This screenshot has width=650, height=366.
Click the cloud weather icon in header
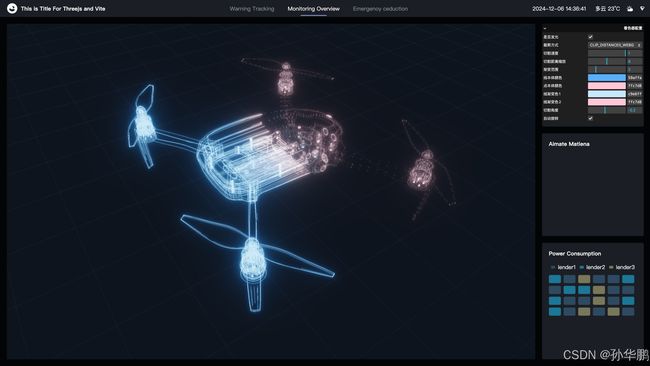click(x=630, y=9)
